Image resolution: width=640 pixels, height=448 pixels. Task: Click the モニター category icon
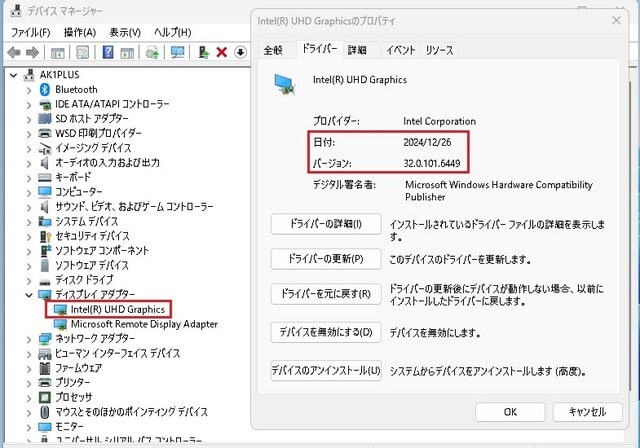coord(44,427)
